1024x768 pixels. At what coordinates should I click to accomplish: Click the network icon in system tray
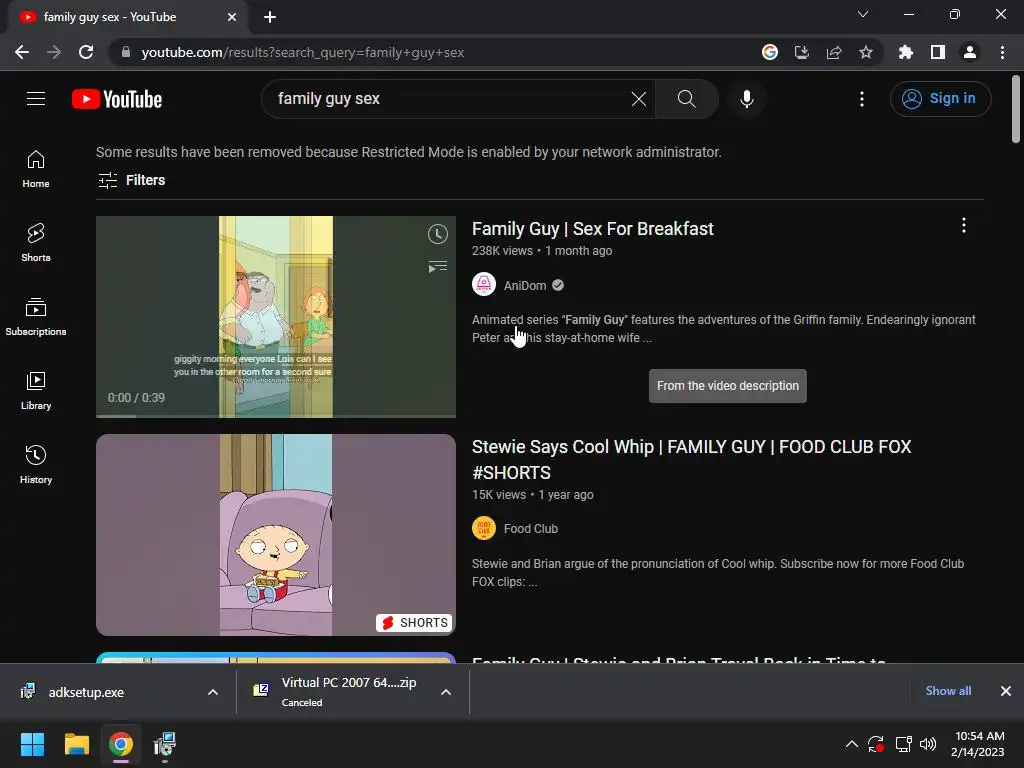coord(903,744)
